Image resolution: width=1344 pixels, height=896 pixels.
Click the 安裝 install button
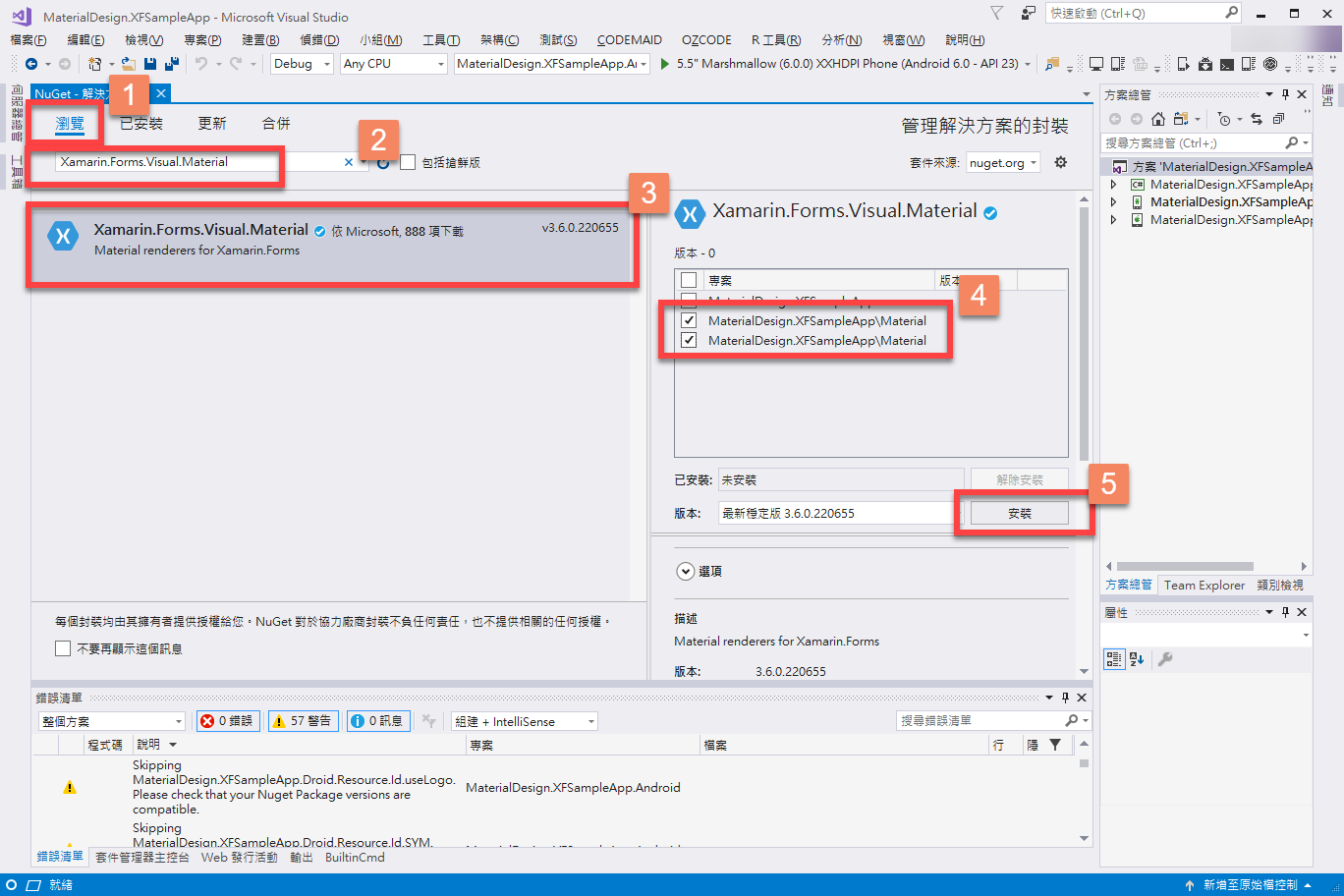pyautogui.click(x=1019, y=512)
